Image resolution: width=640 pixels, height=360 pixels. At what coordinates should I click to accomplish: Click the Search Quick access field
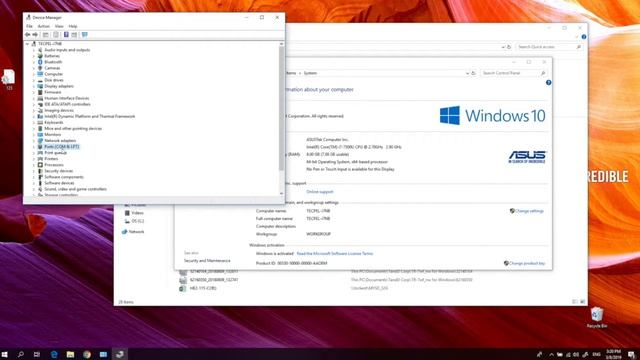click(x=549, y=47)
